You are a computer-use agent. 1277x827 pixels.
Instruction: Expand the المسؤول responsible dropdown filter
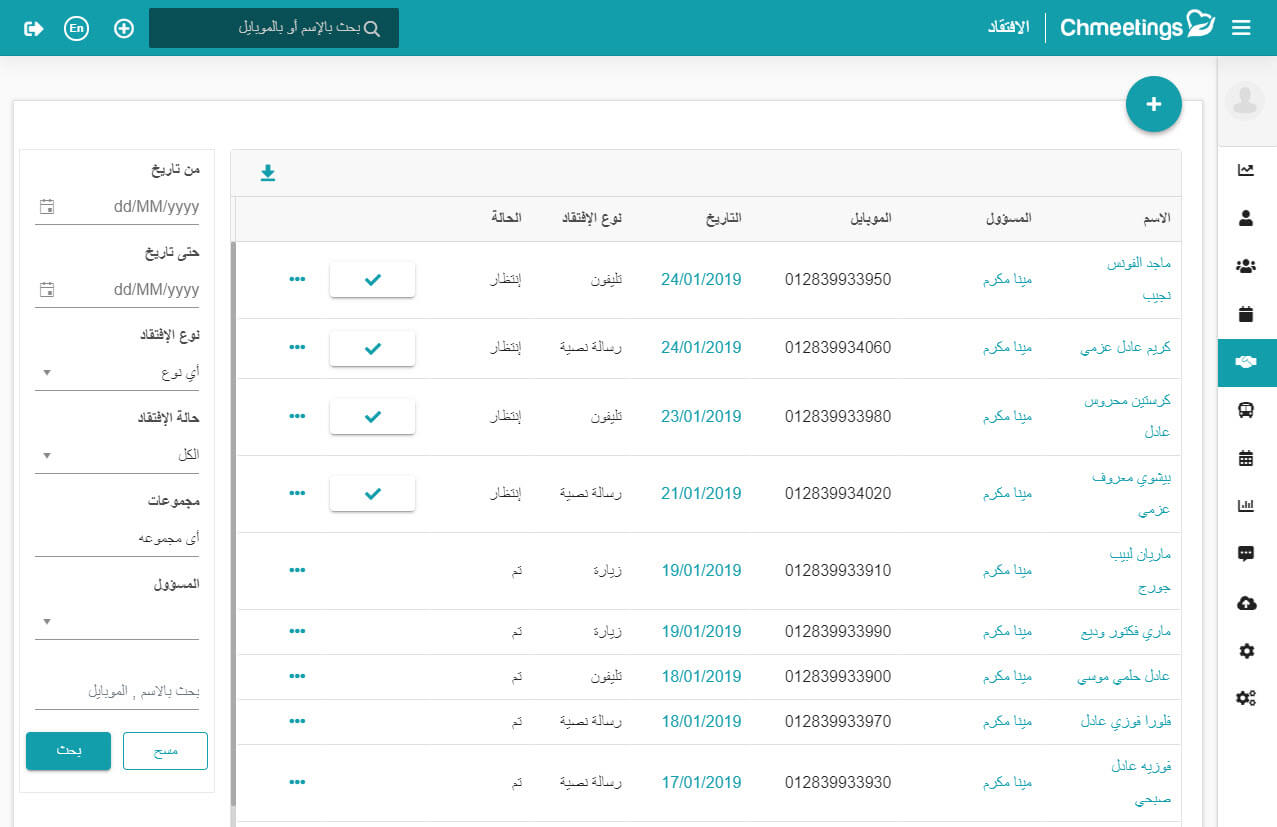point(117,622)
